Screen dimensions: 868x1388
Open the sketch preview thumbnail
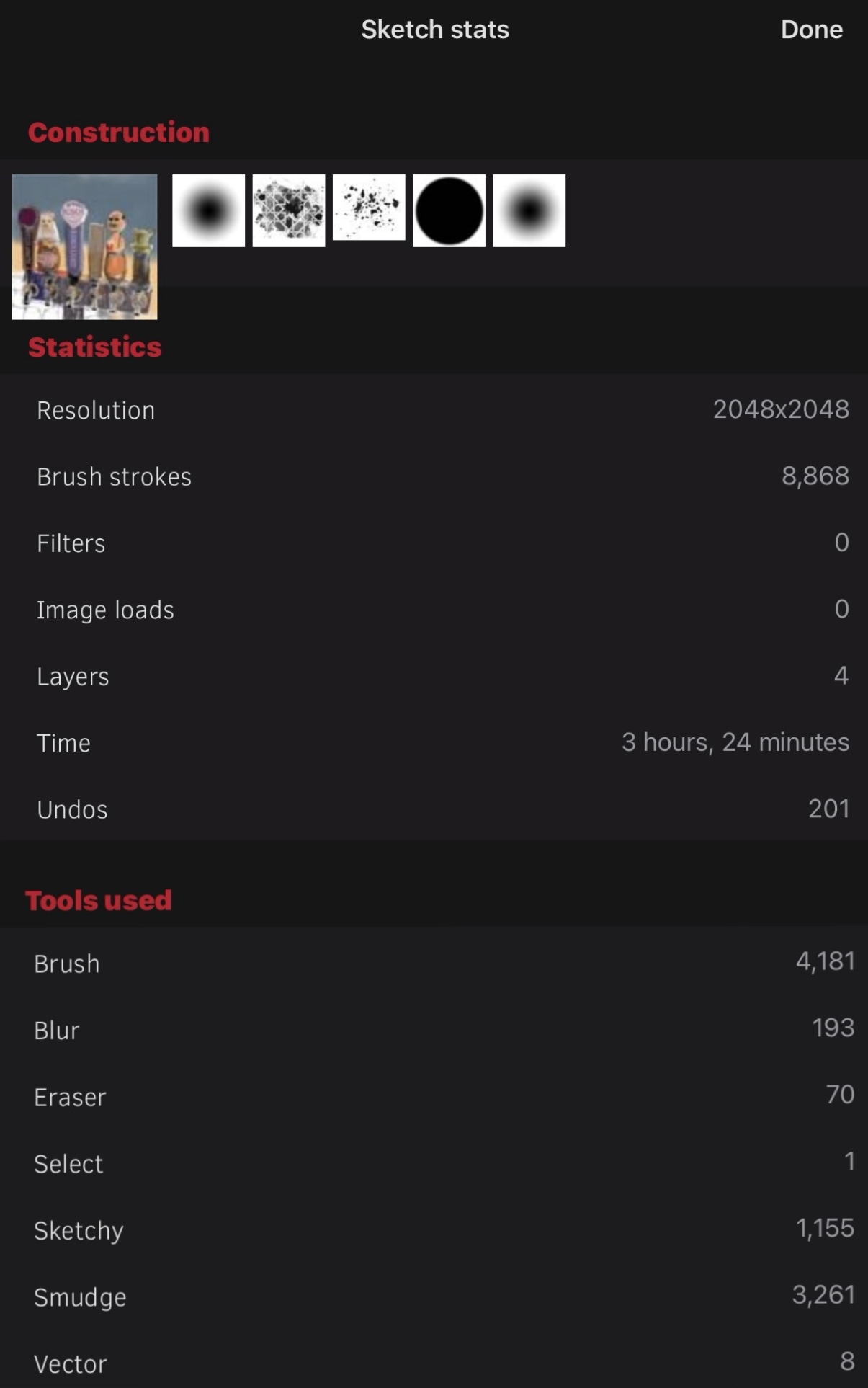85,246
